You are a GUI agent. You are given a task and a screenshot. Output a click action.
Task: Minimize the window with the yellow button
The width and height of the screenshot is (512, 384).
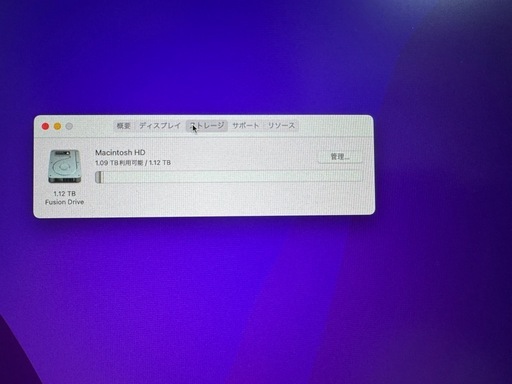pyautogui.click(x=57, y=126)
